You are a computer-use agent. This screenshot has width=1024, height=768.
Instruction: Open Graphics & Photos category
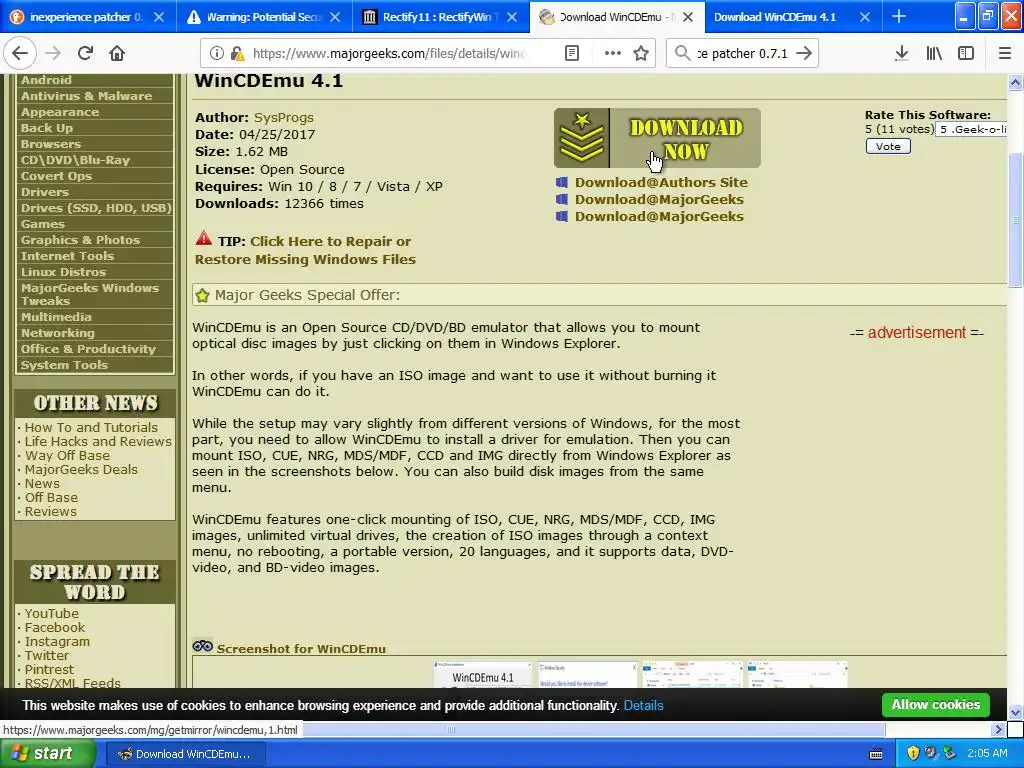80,240
